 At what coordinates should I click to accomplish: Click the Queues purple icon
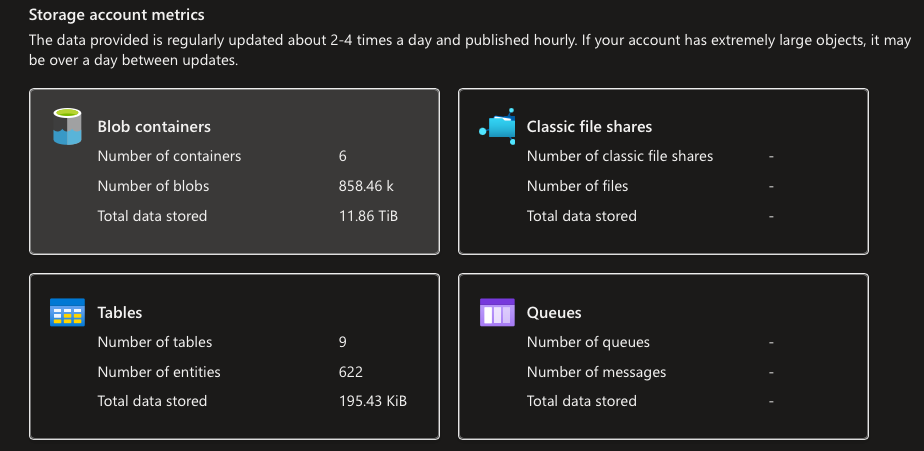497,312
